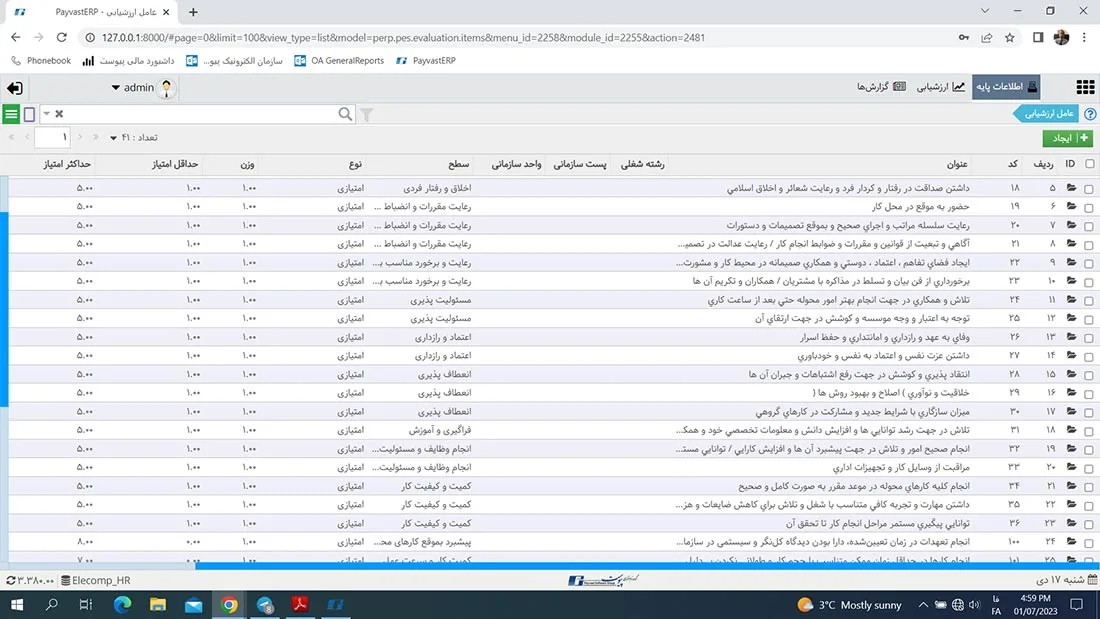Open the search options dropdown arrow
This screenshot has width=1100, height=619.
point(46,114)
